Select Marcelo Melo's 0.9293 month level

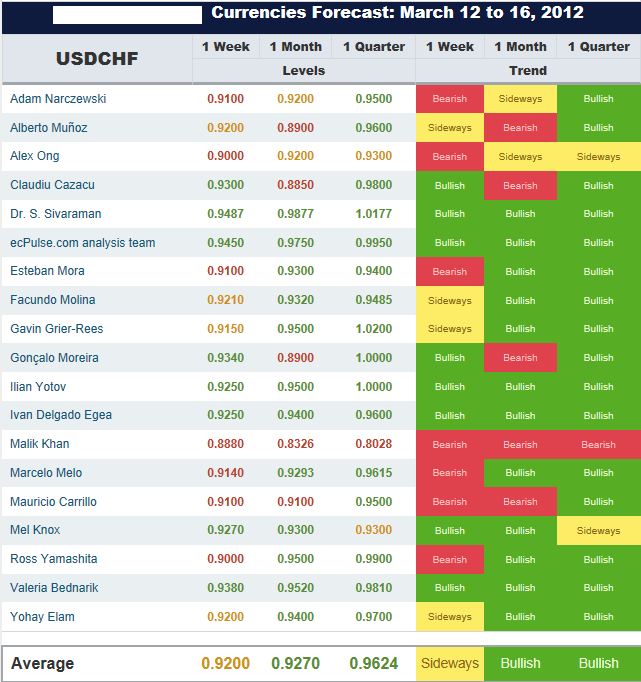tap(295, 473)
